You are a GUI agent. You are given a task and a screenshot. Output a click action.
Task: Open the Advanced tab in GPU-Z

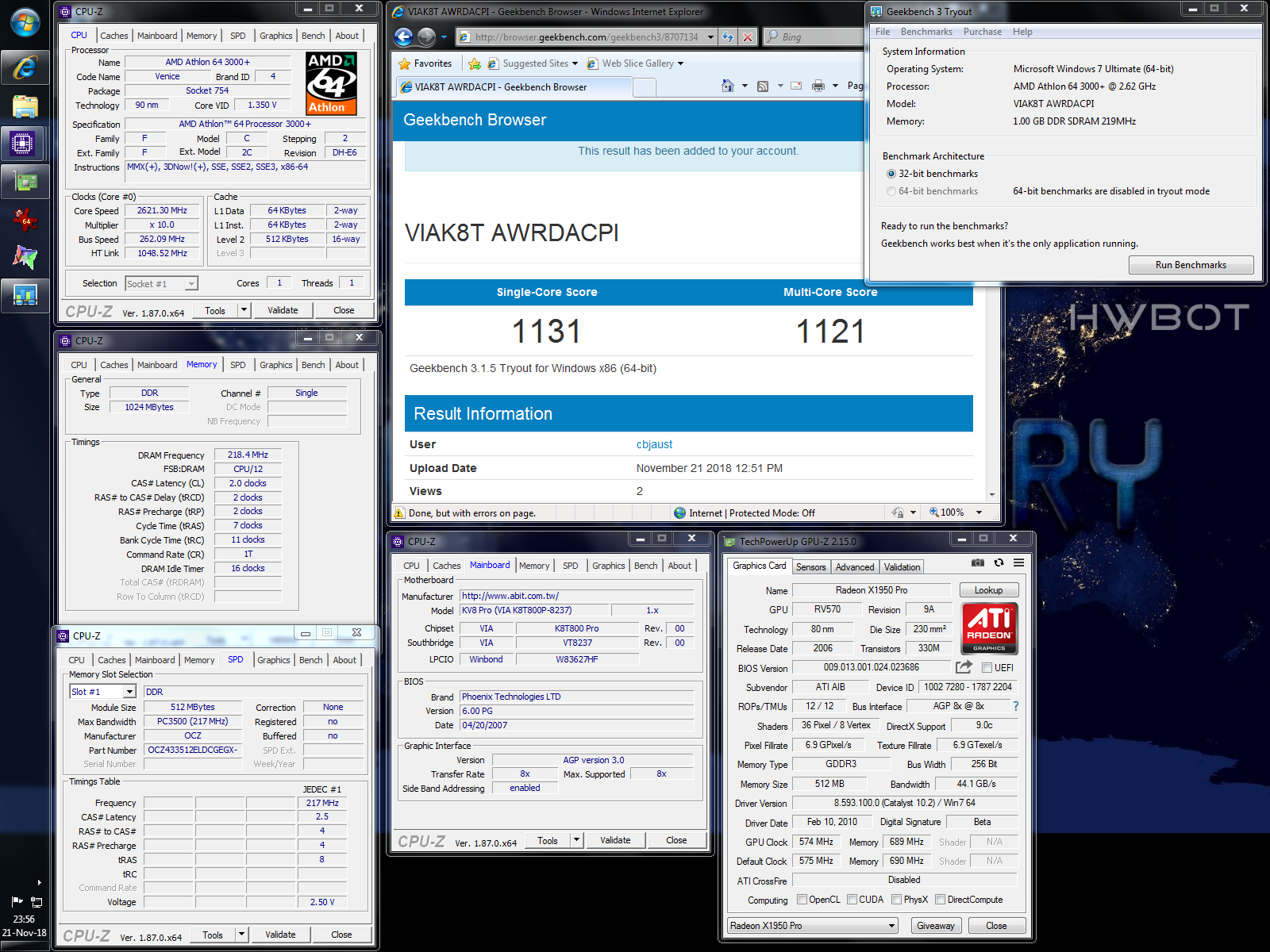tap(855, 567)
